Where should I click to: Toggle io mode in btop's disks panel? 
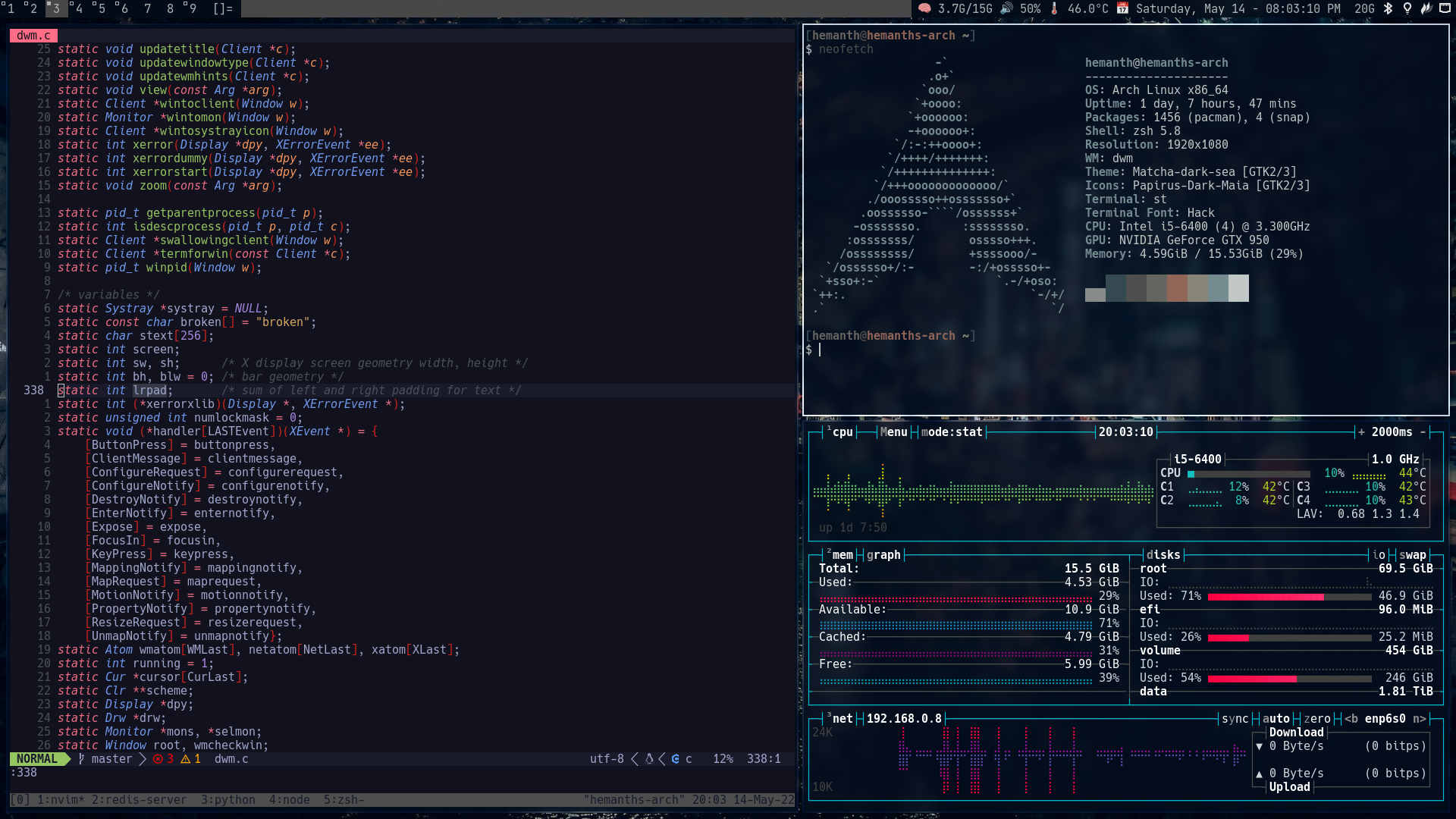pyautogui.click(x=1379, y=555)
